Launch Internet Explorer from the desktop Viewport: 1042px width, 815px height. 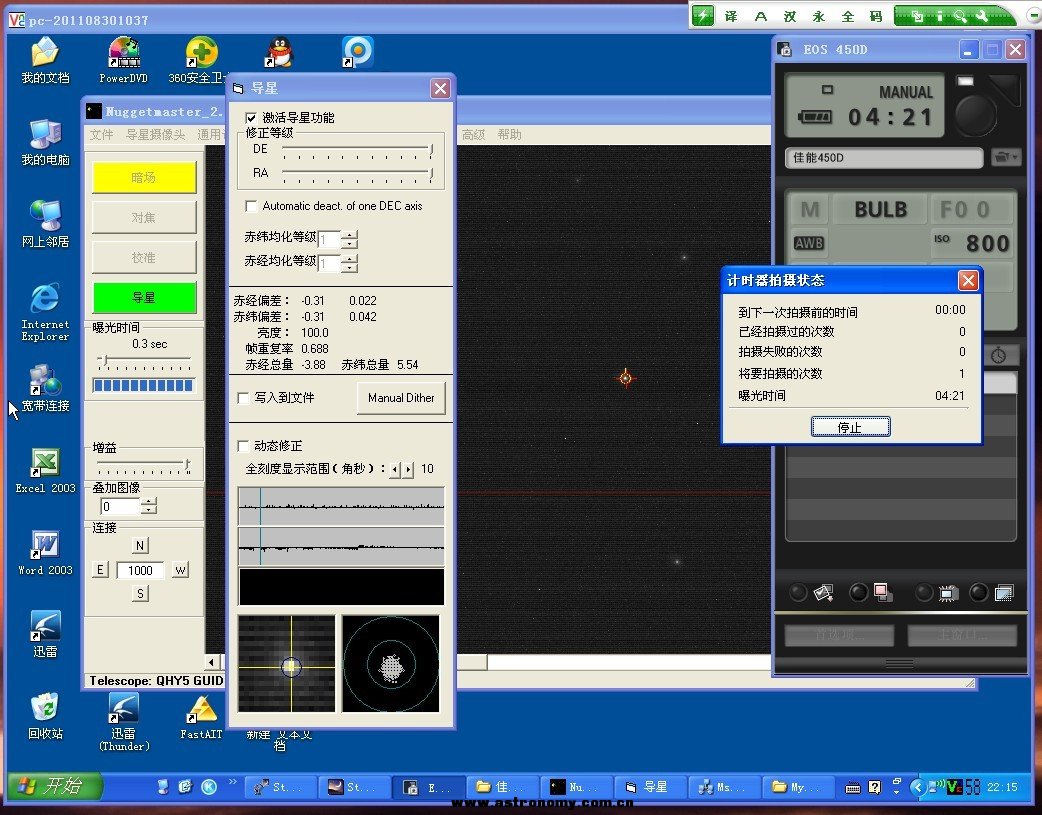click(x=45, y=311)
